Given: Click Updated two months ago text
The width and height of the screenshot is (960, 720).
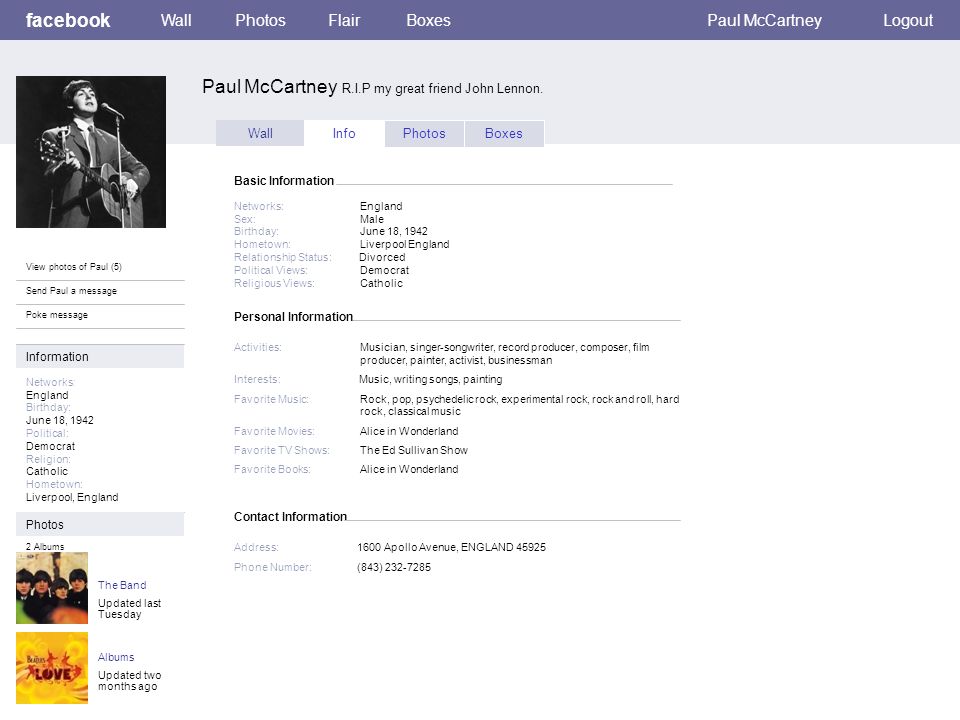Looking at the screenshot, I should (x=129, y=681).
